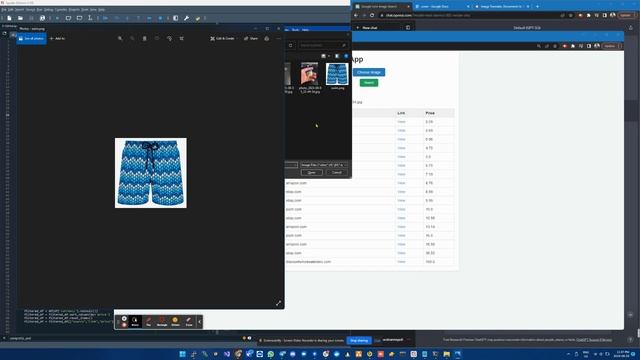Select Pen tool in screen recorder bar
Screen dimensions: 640x360
pos(149,322)
